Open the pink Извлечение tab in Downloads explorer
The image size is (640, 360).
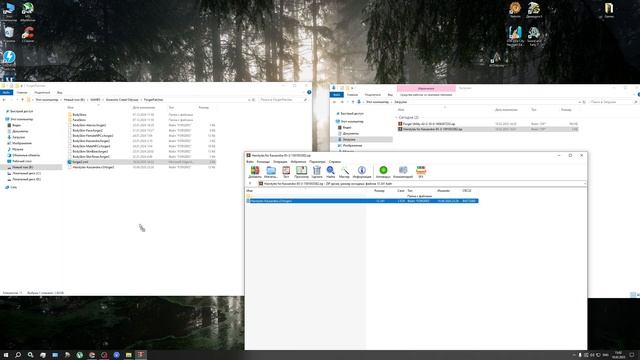[x=426, y=89]
